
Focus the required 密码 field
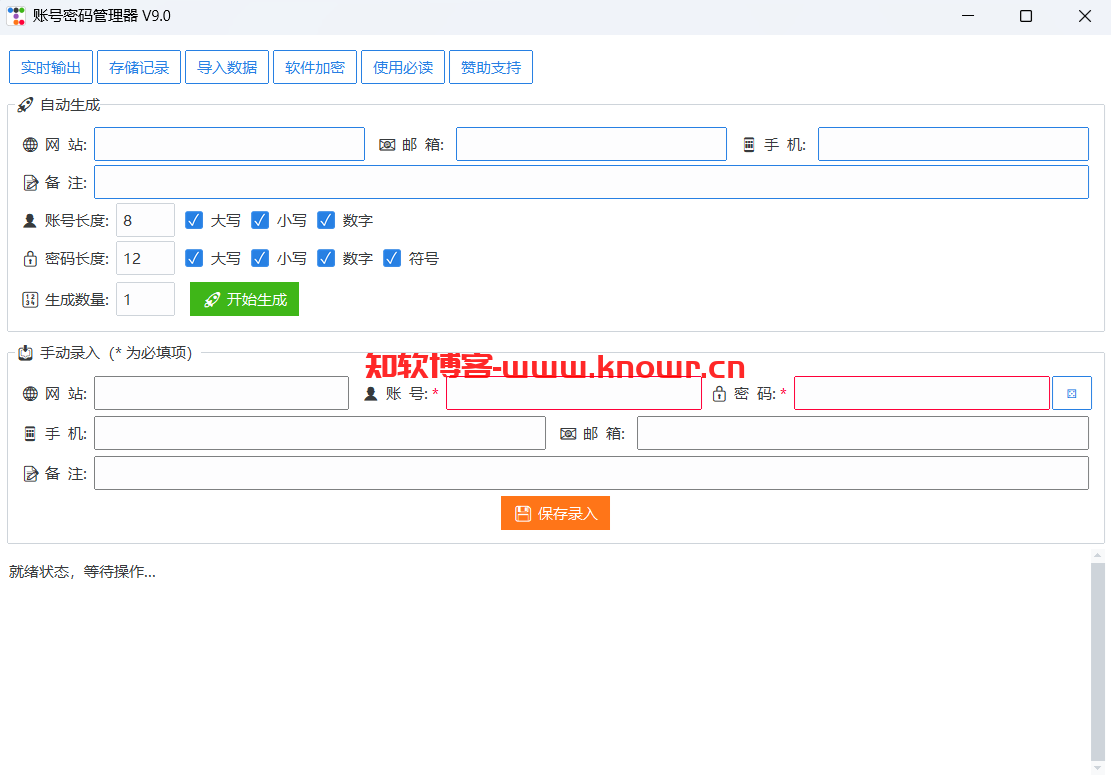(922, 393)
